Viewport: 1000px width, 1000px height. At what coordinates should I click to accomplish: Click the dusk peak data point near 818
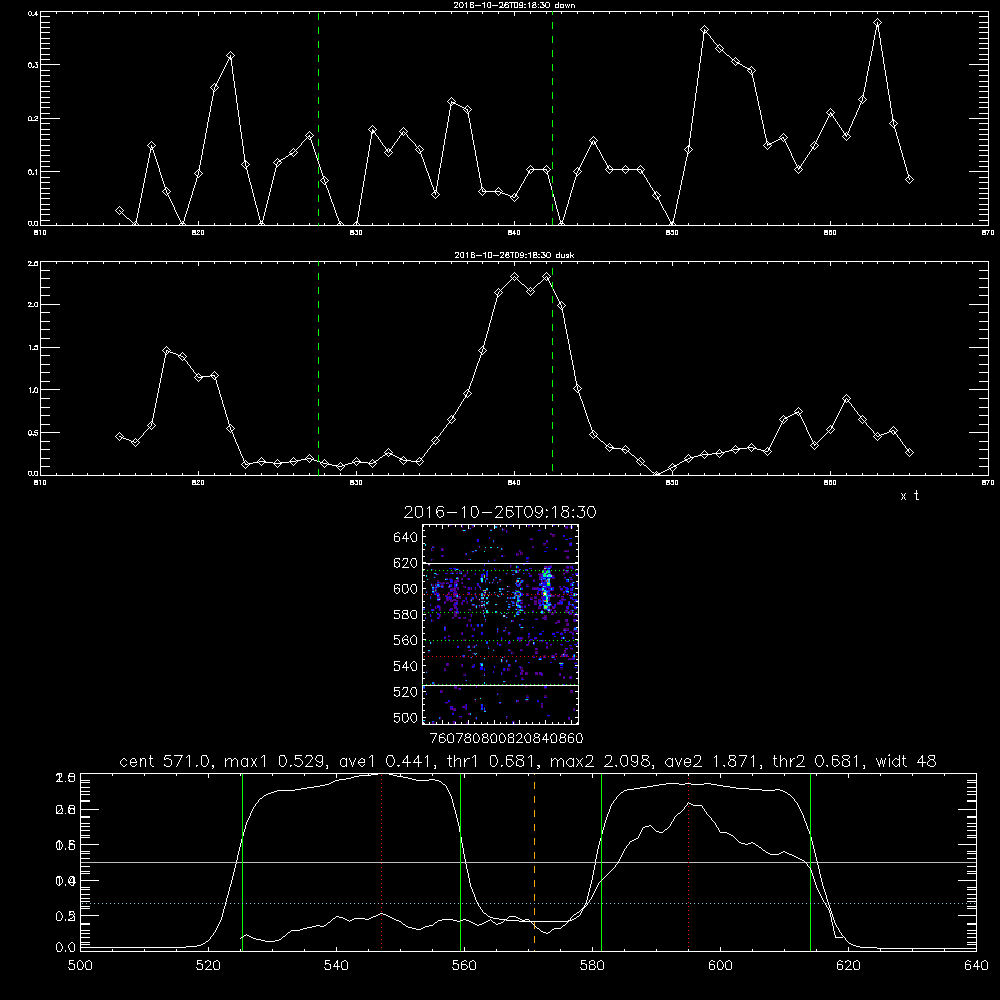[166, 351]
